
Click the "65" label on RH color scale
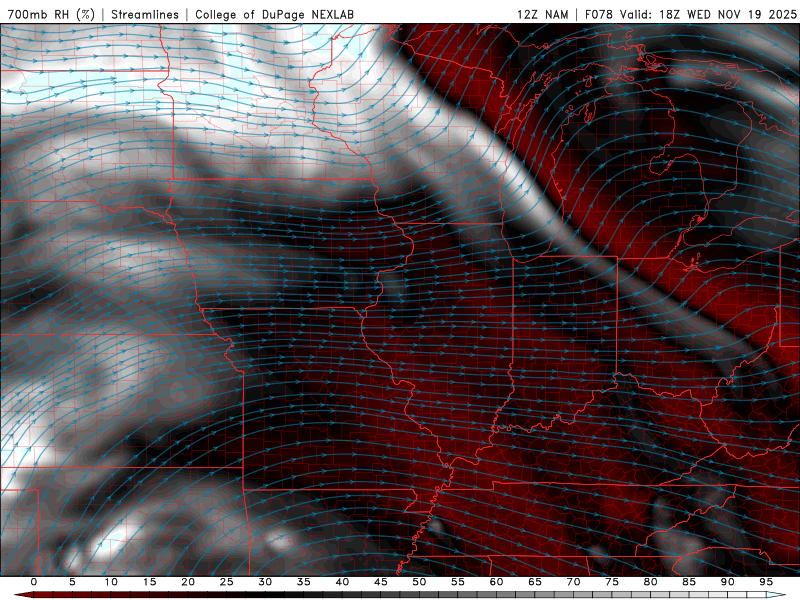point(535,582)
